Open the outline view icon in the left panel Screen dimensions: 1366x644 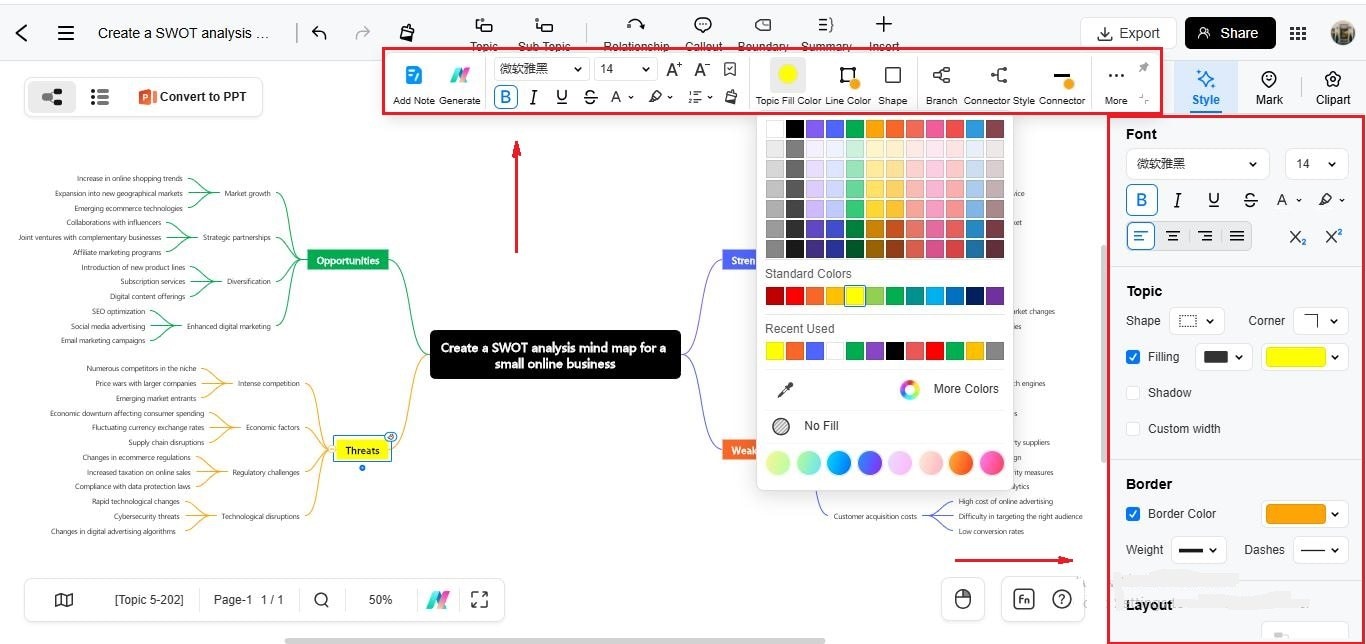tap(99, 96)
